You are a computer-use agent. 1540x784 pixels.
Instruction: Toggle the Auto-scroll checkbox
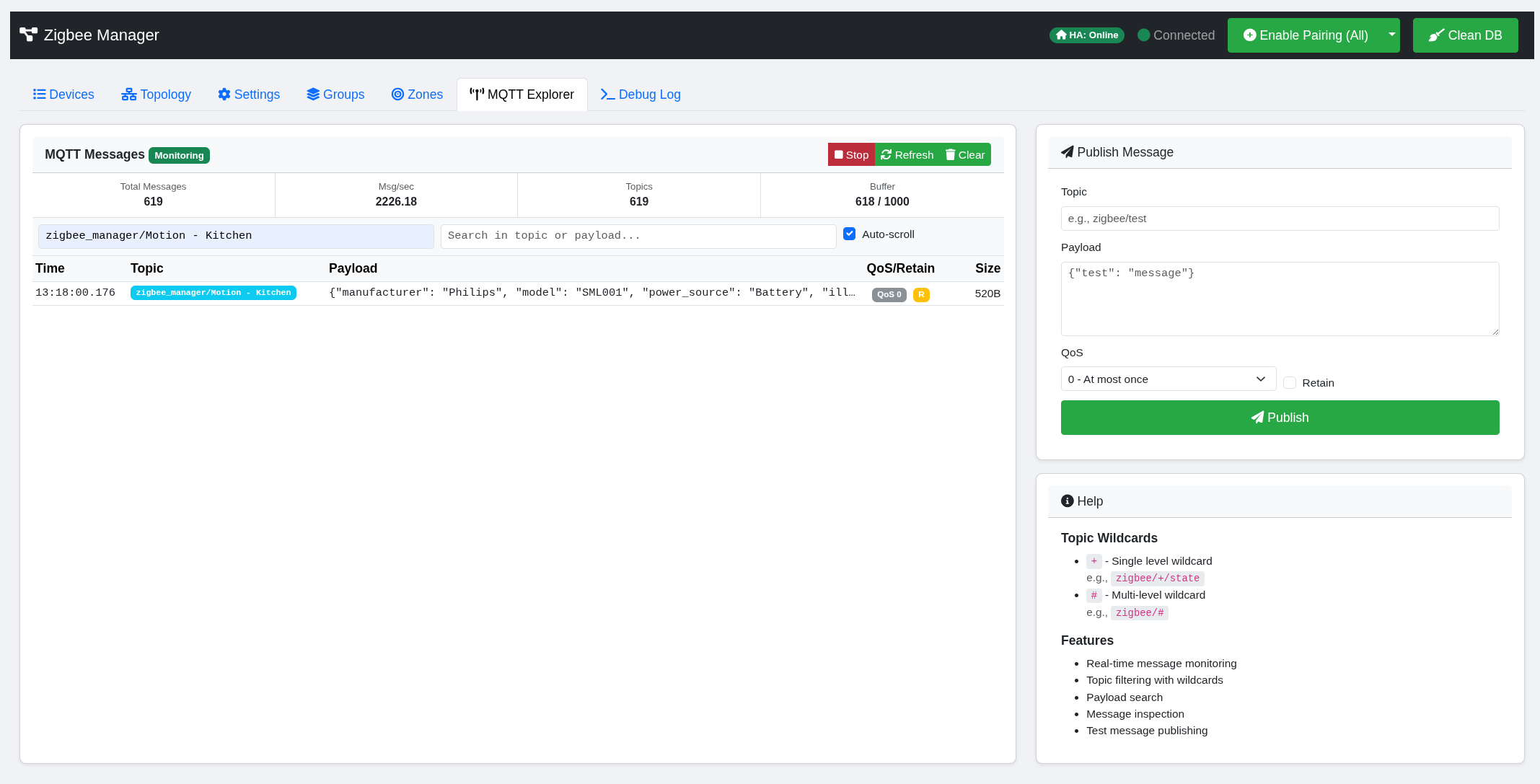(x=850, y=234)
